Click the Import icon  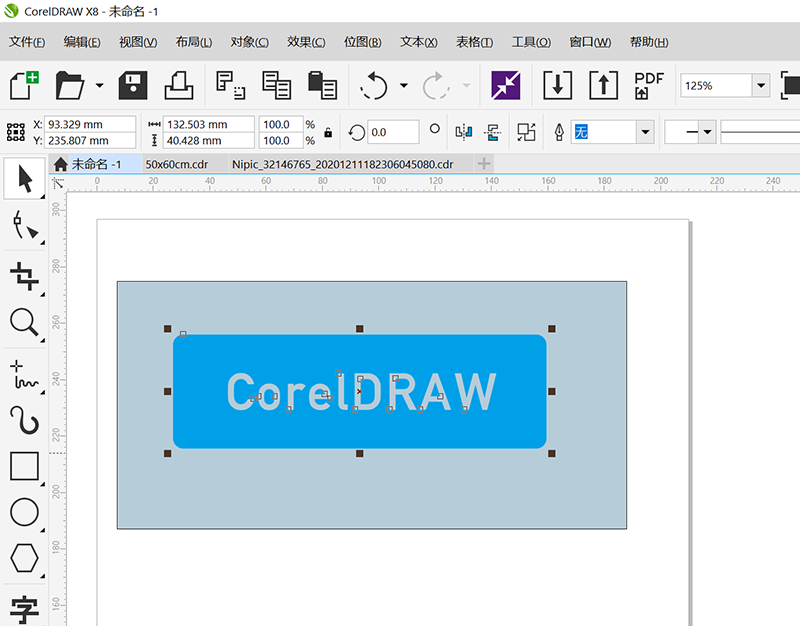point(557,85)
